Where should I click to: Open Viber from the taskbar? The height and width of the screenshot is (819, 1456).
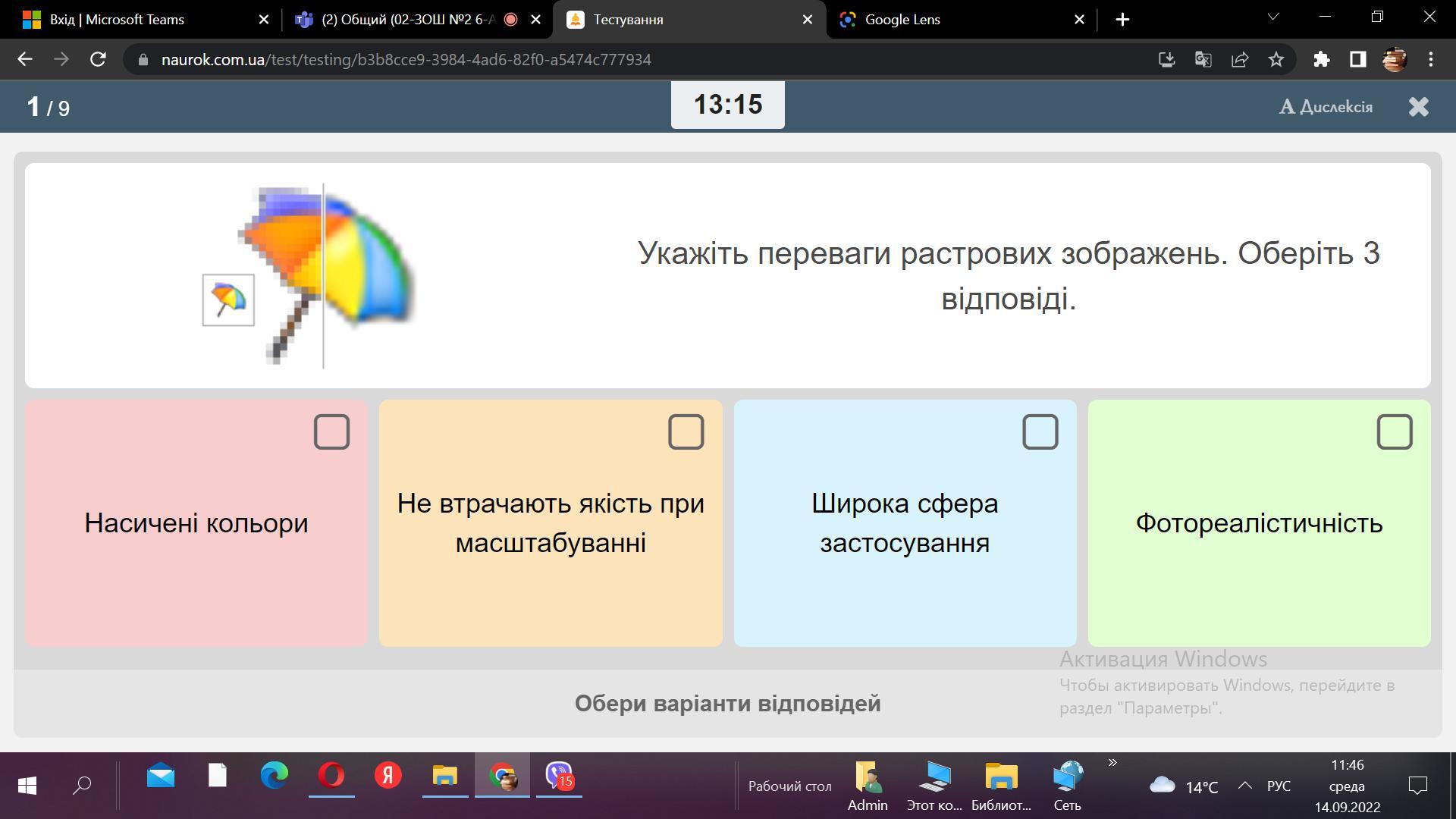(x=559, y=776)
